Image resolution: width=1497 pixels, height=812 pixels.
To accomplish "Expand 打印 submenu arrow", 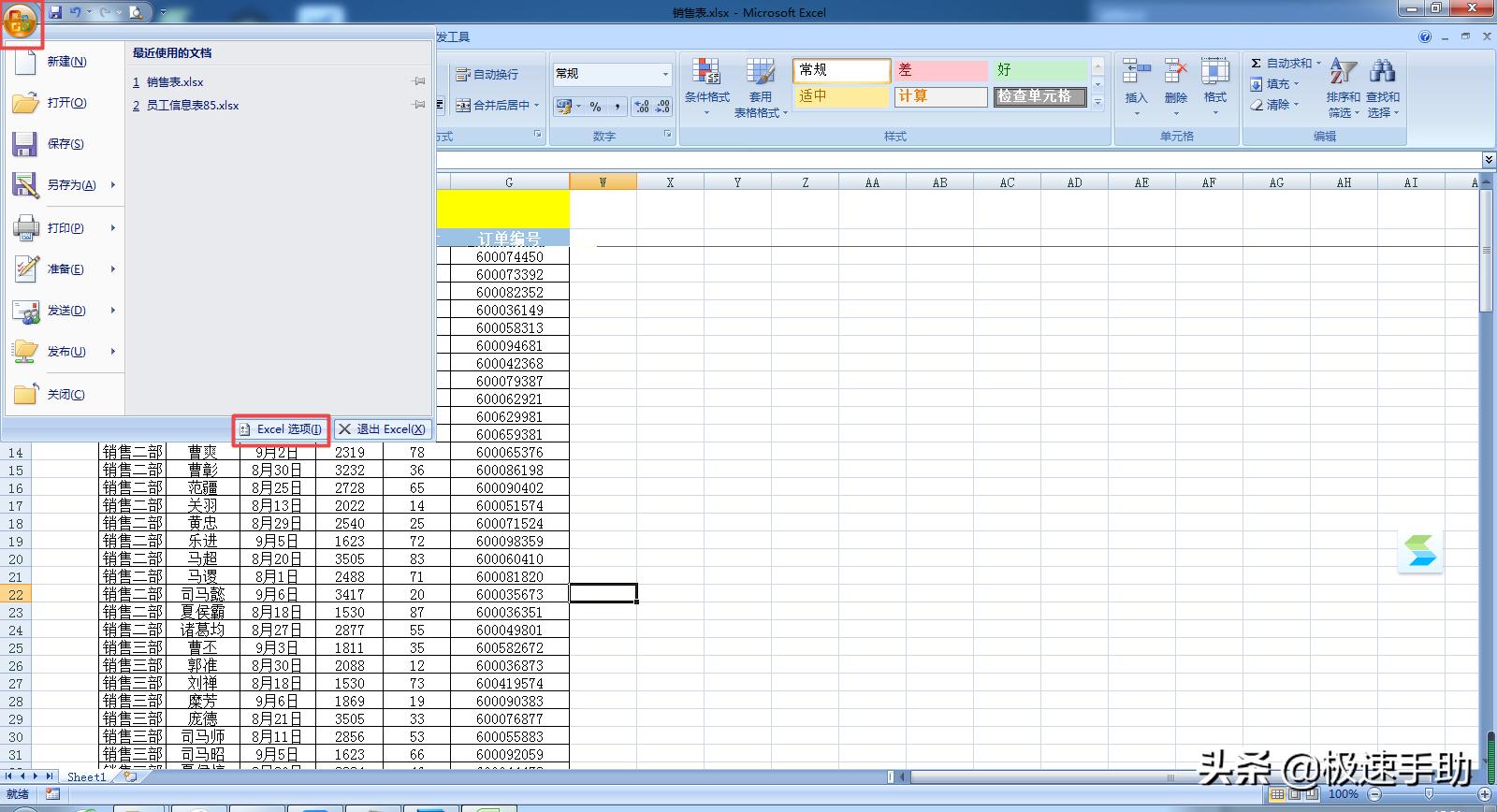I will (112, 228).
